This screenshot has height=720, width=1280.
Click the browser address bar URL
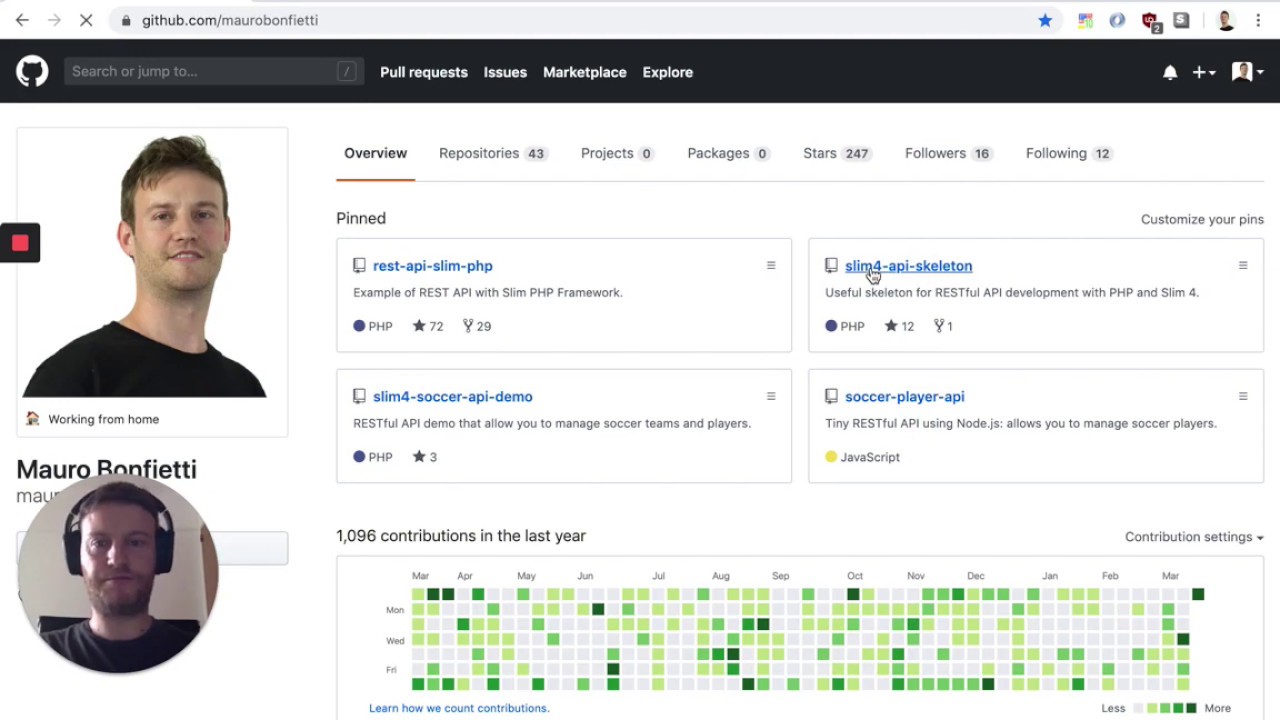coord(230,20)
